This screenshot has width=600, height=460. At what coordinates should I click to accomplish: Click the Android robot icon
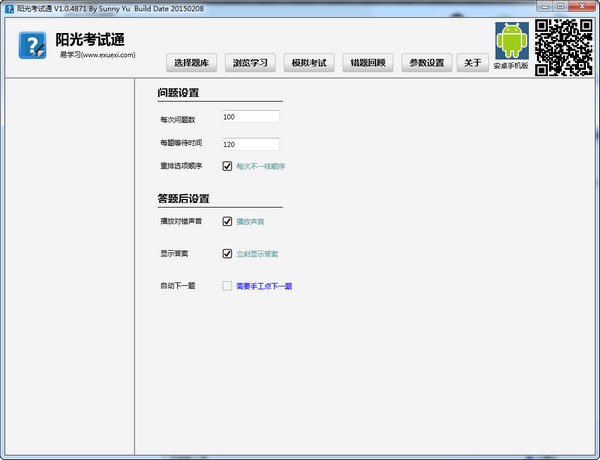[511, 41]
